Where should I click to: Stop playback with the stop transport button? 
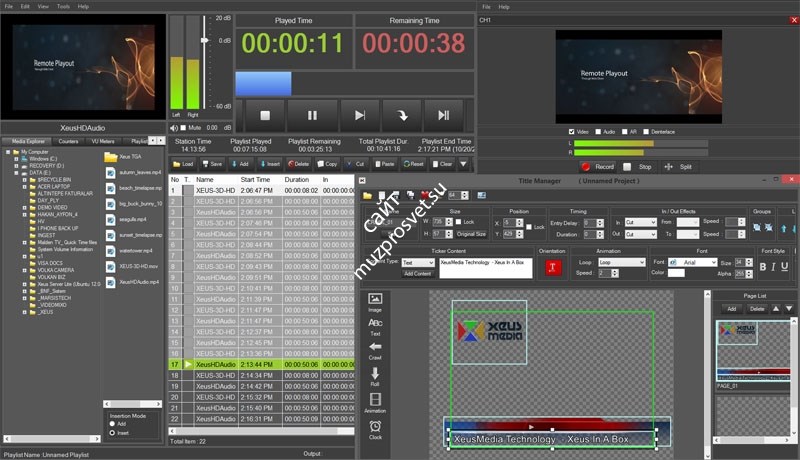[265, 116]
